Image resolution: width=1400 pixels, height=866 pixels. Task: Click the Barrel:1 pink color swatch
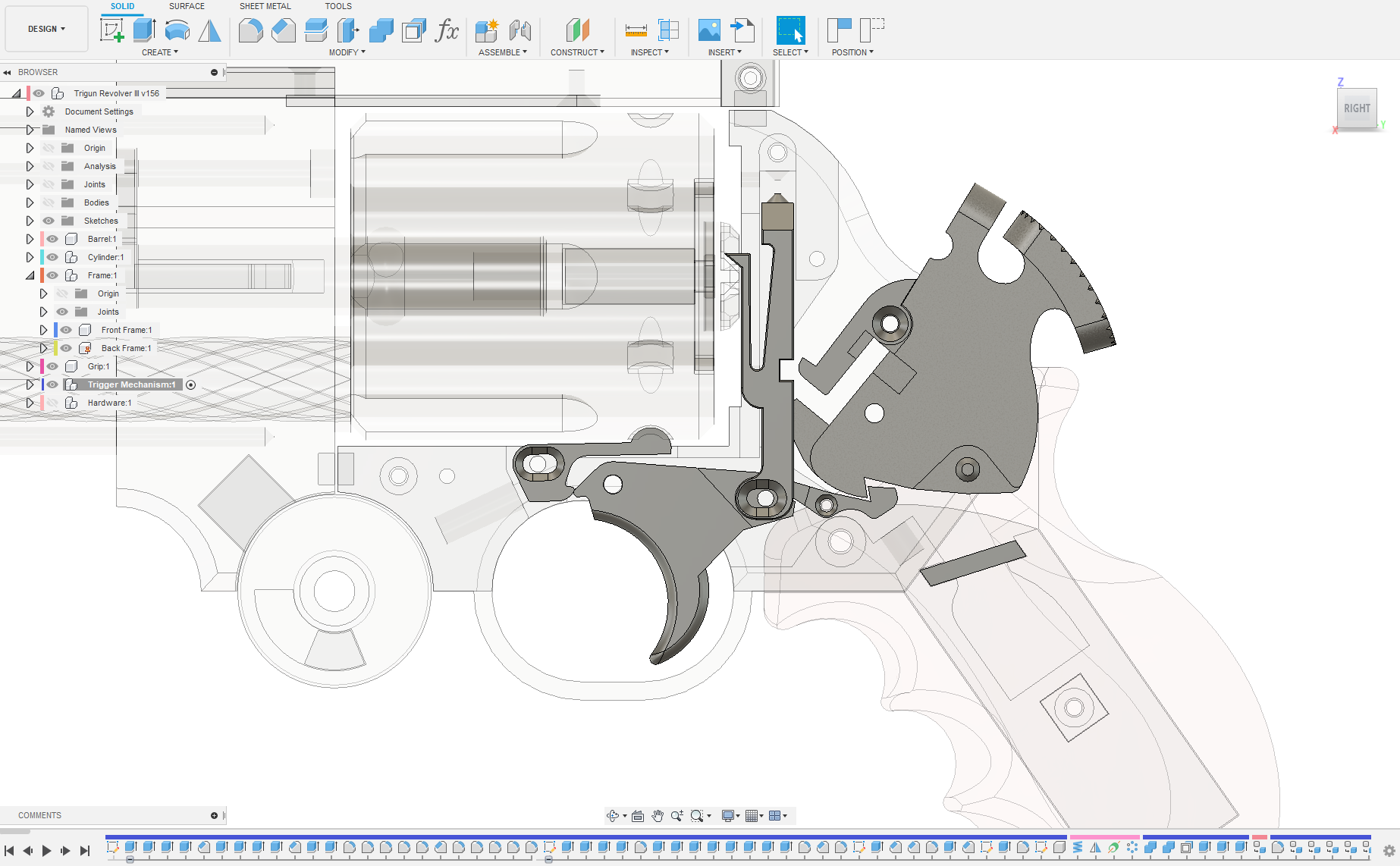tap(42, 239)
